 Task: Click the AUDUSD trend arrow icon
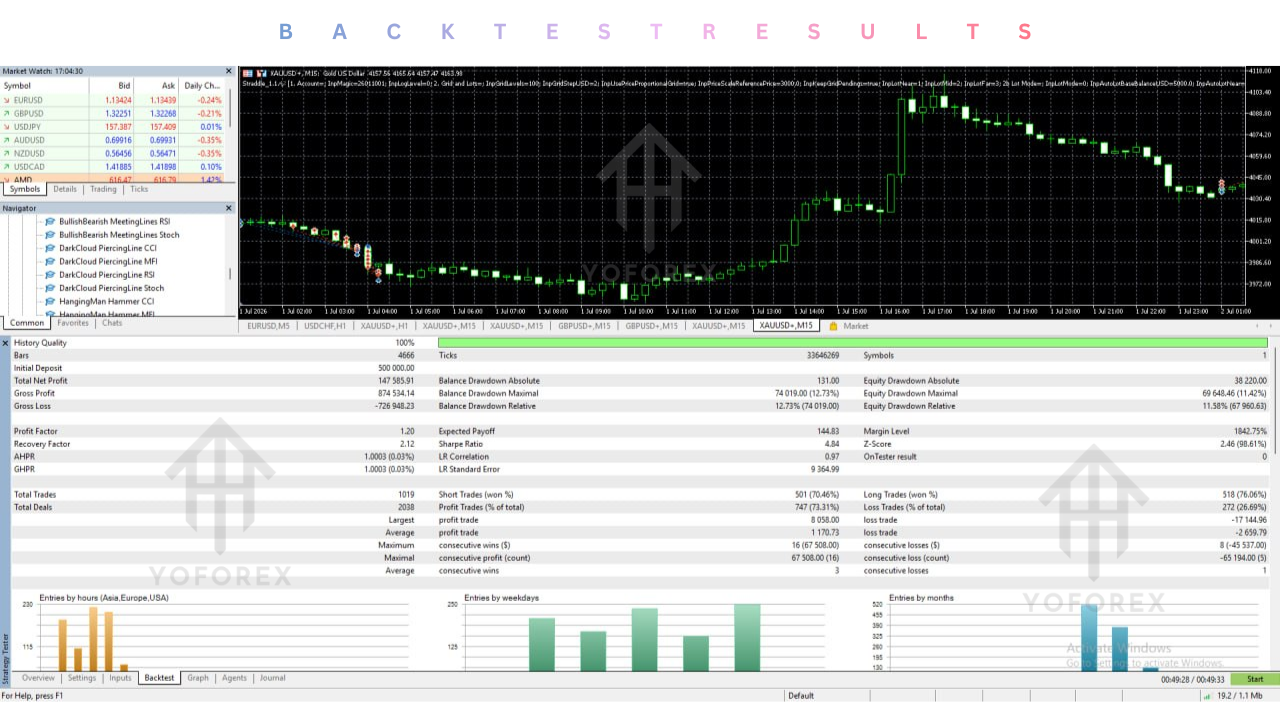[x=8, y=140]
